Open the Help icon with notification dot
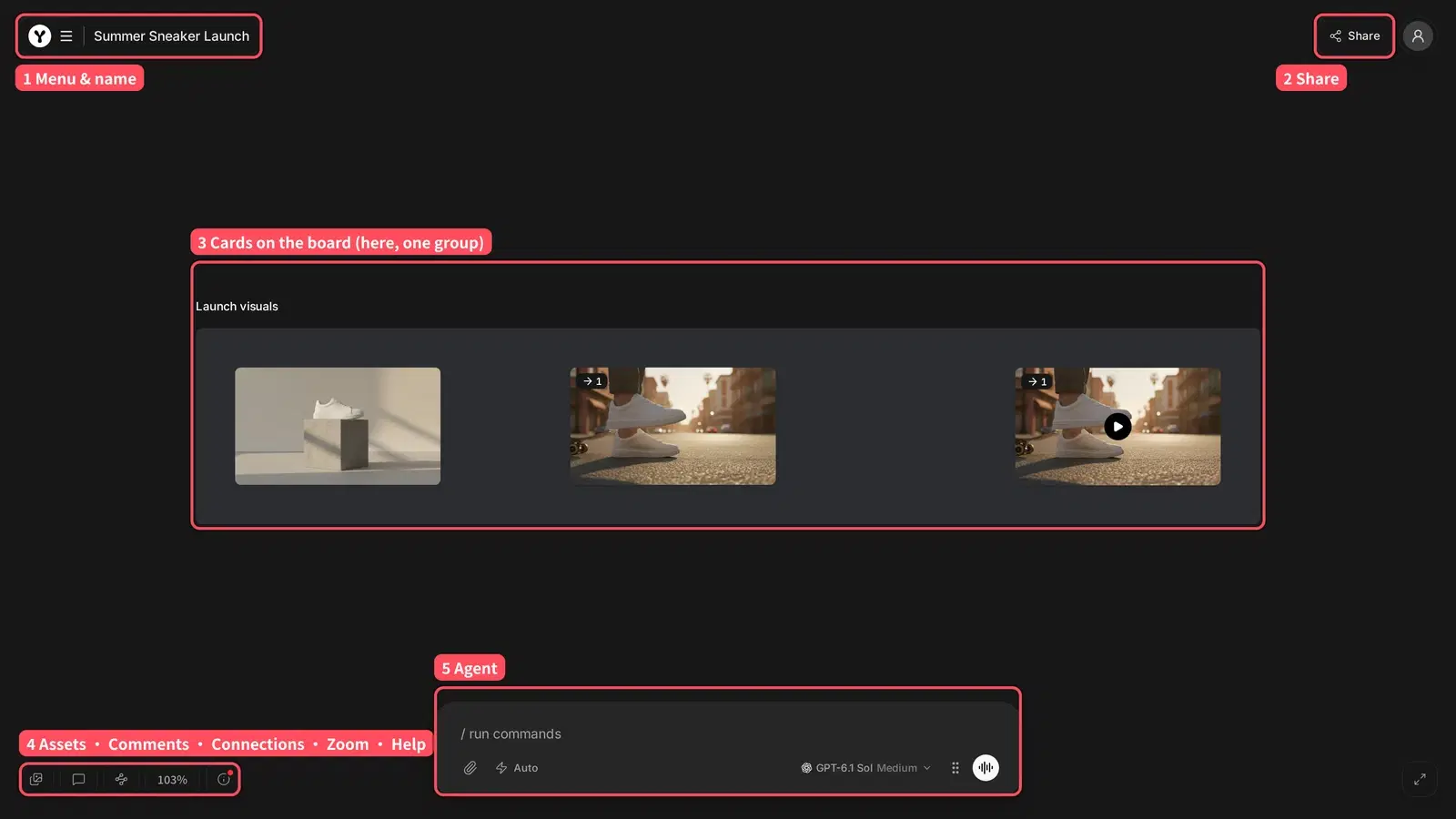 pos(224,780)
